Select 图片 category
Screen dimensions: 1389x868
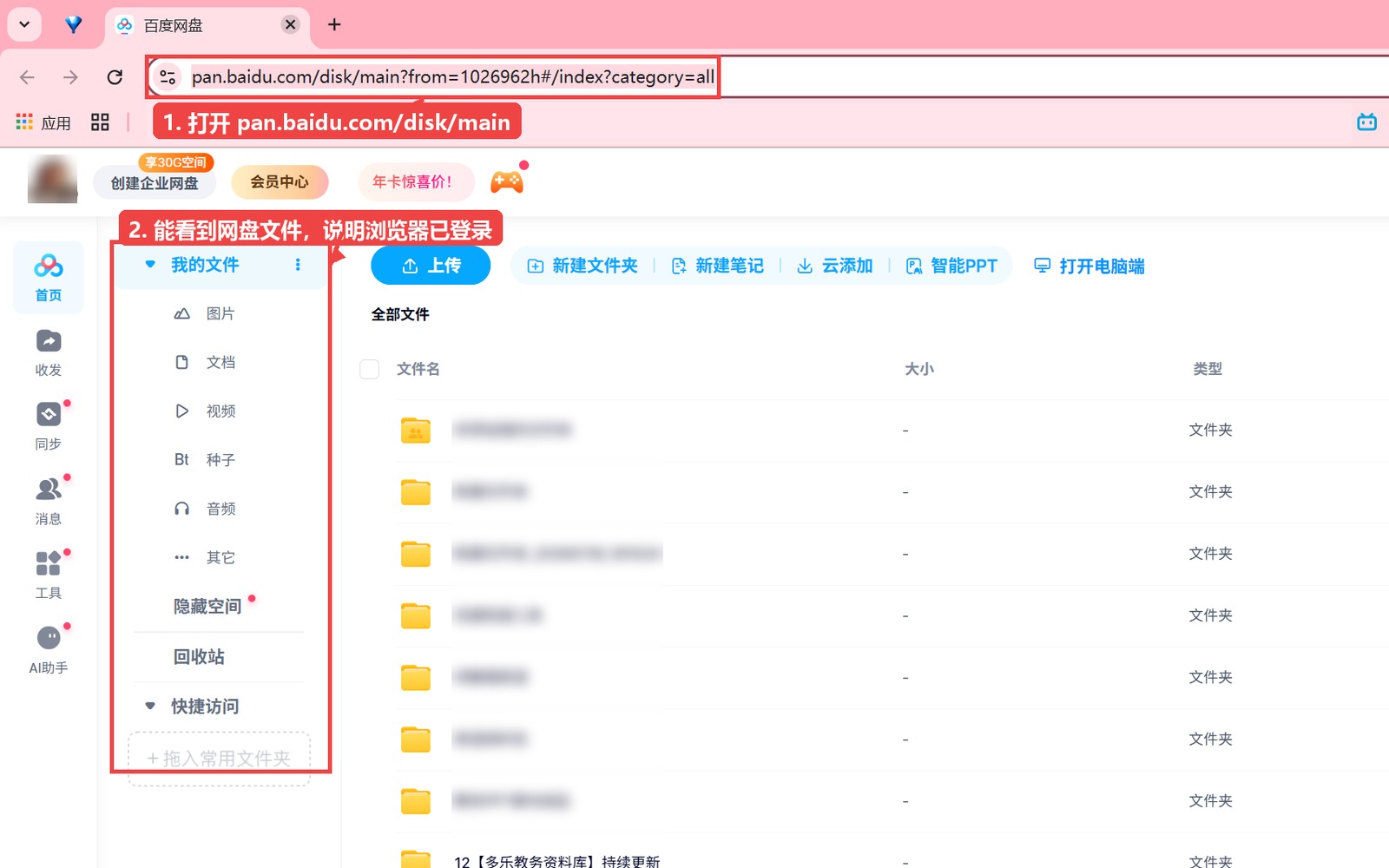(x=205, y=313)
